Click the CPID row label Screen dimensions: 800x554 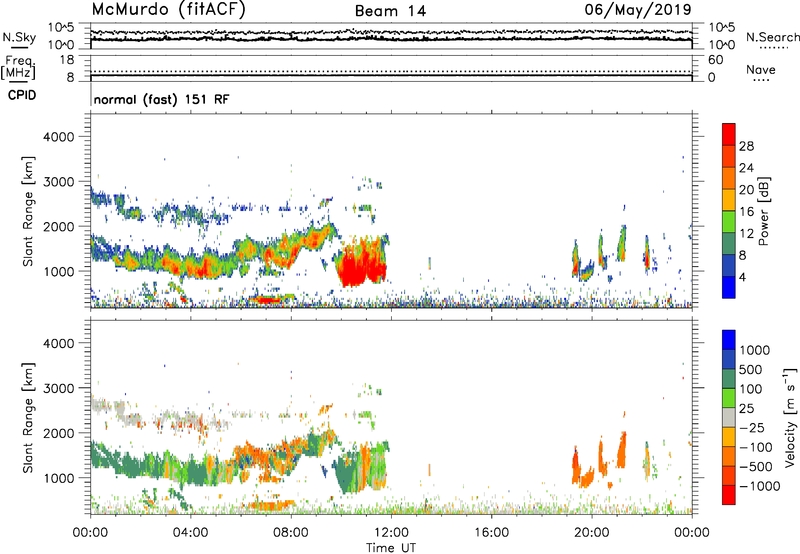tap(22, 95)
